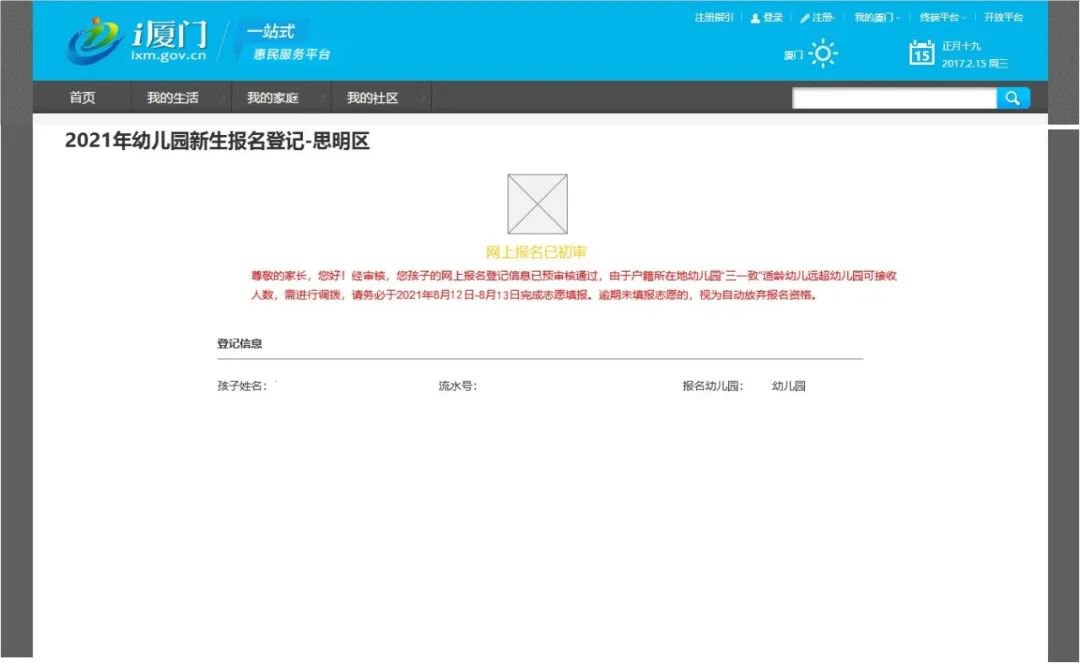Viewport: 1080px width, 663px height.
Task: Expand the arrow next to 我的生活
Action: [223, 98]
